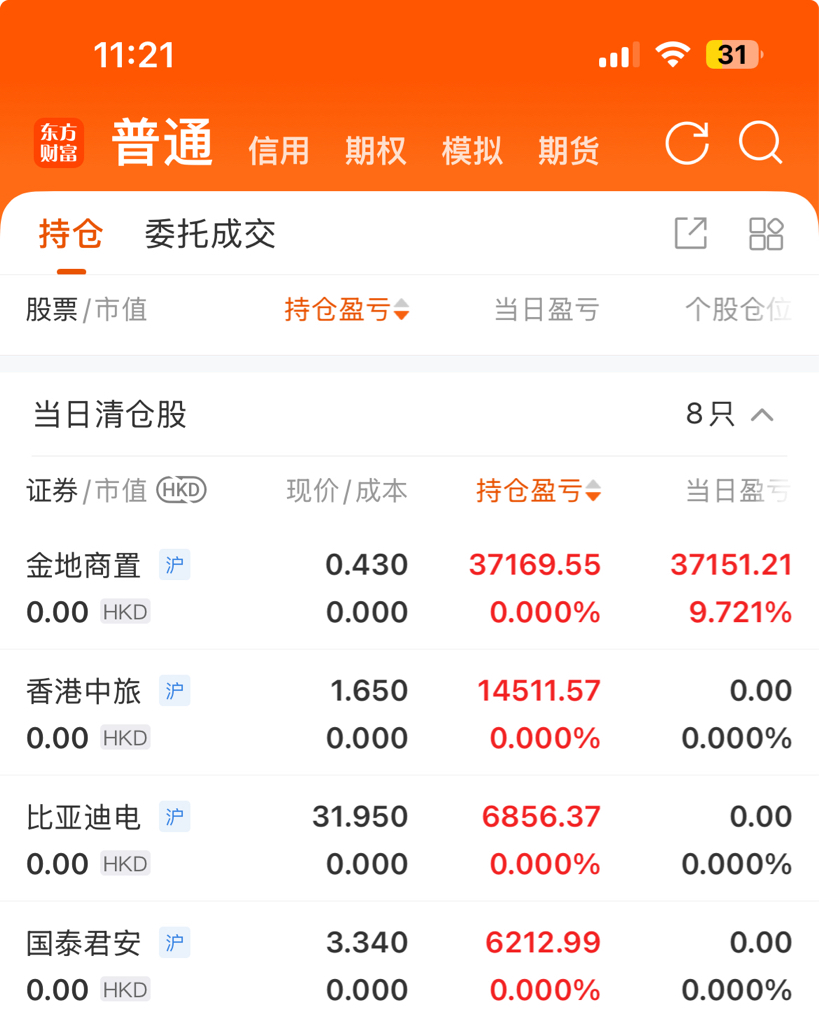Screen dimensions: 819x1024
Task: Switch to 期权 tab
Action: point(376,151)
